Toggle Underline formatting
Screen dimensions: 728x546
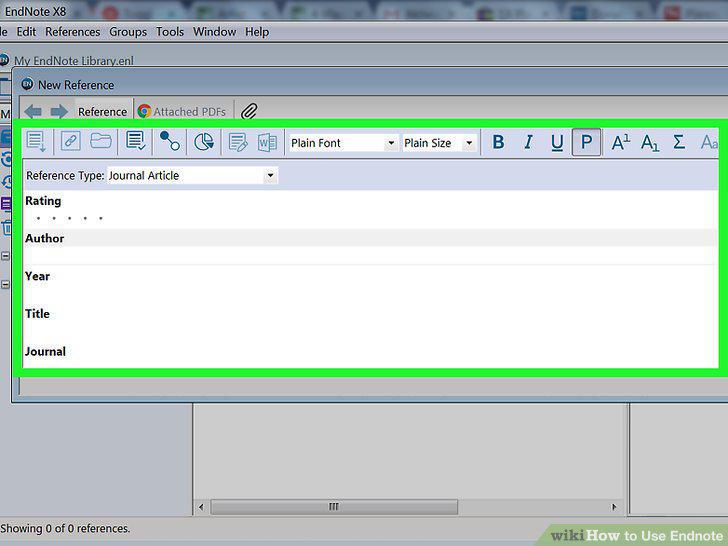pos(557,142)
